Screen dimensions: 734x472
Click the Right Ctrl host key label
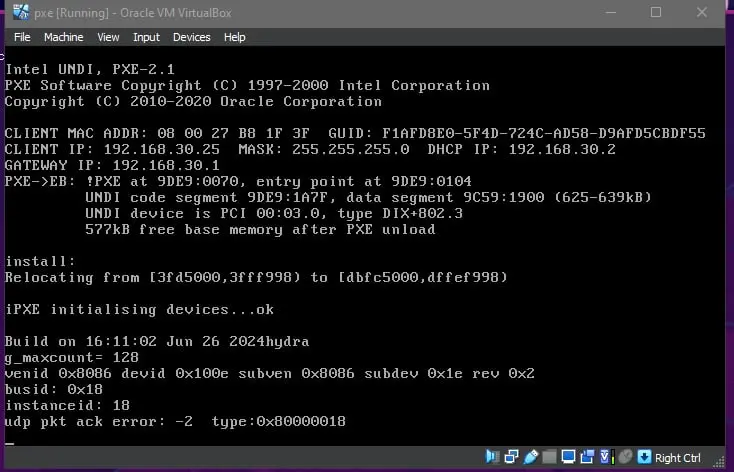click(x=678, y=457)
